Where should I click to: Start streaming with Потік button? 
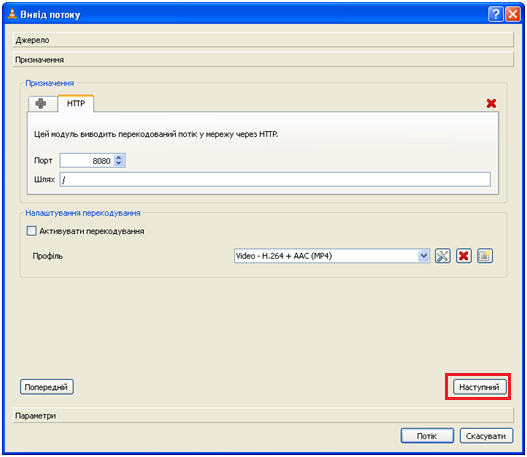pyautogui.click(x=427, y=436)
